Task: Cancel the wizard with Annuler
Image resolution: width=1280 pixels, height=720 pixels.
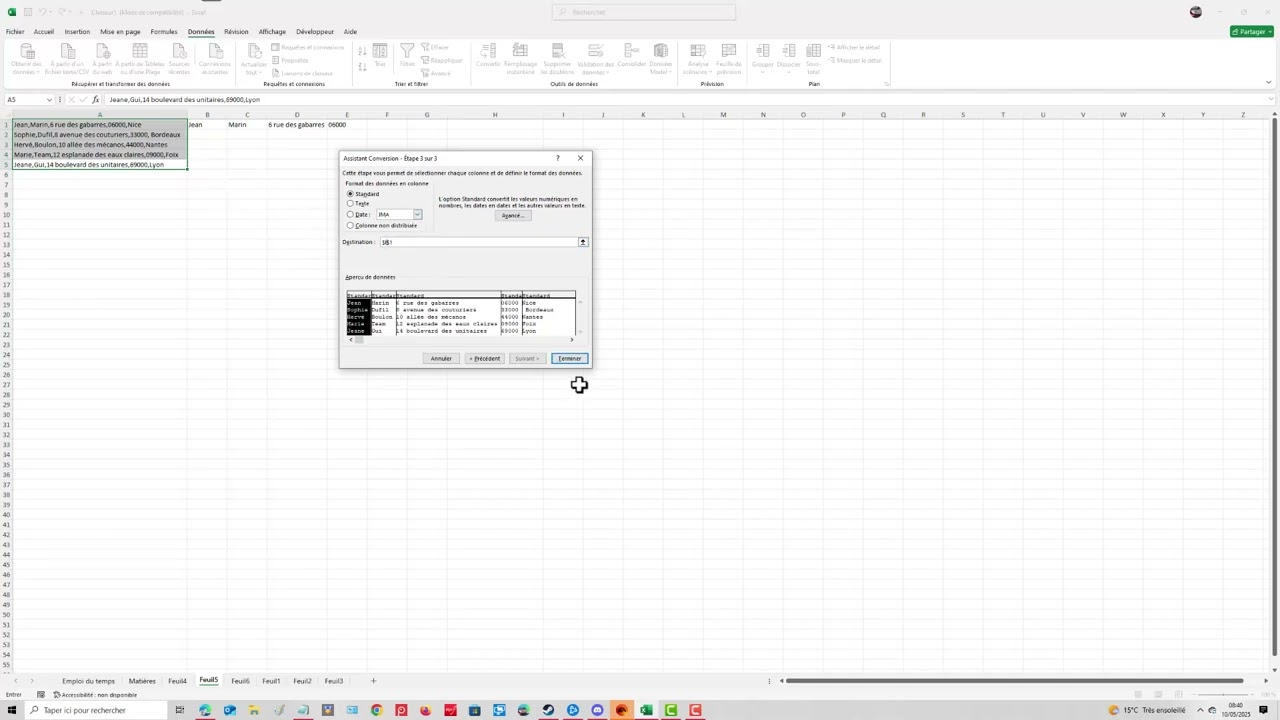Action: point(441,358)
